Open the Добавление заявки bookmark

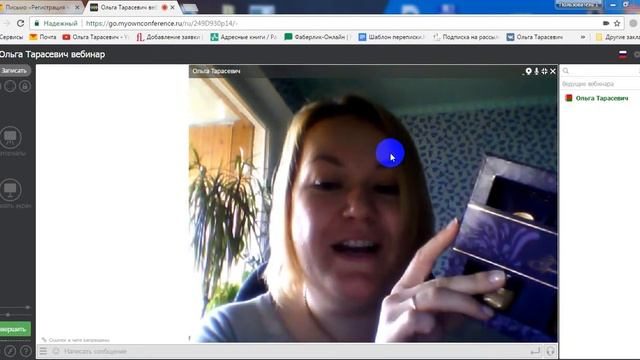coord(168,37)
